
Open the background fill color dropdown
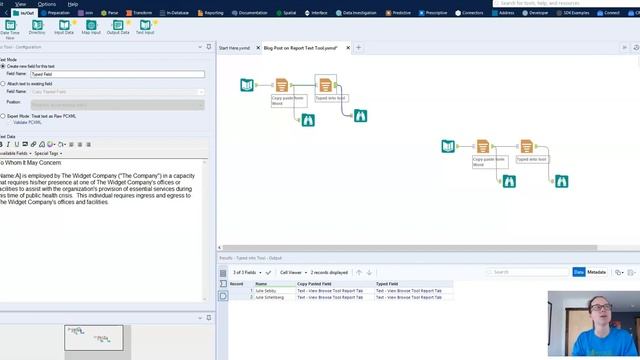pyautogui.click(x=62, y=144)
